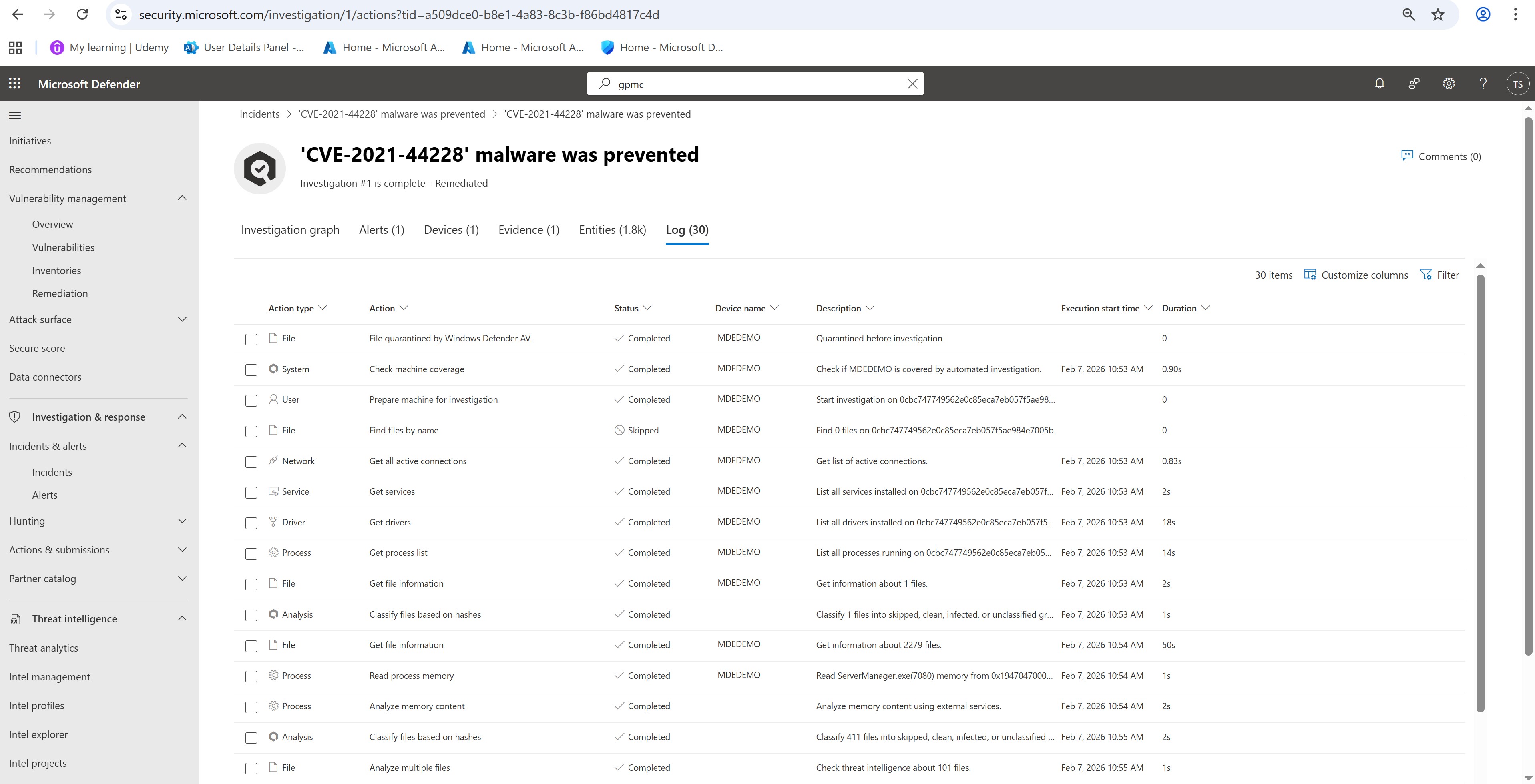
Task: Open the Evidence (1) tab
Action: coord(528,230)
